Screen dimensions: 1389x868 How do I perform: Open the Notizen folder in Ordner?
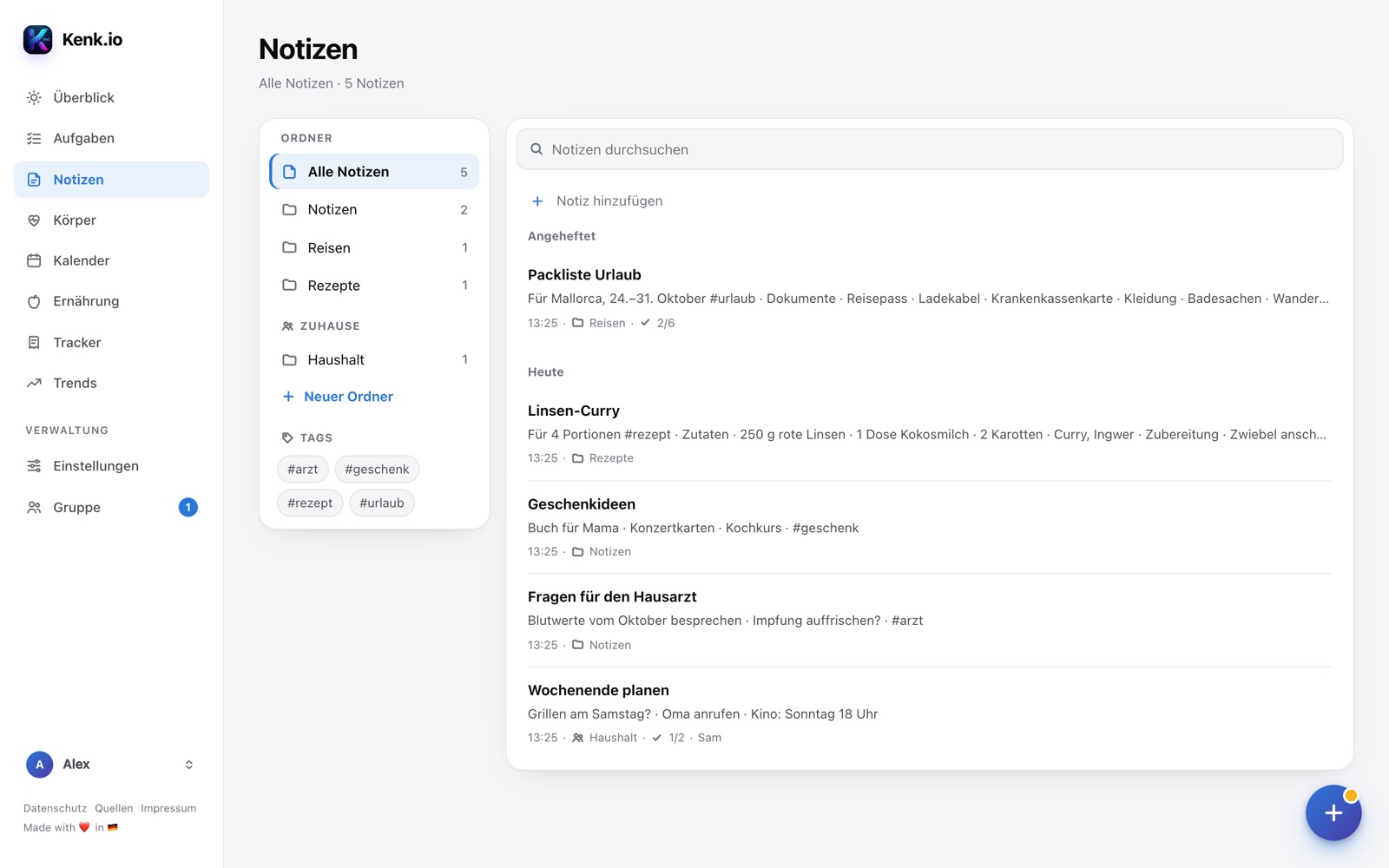click(374, 209)
